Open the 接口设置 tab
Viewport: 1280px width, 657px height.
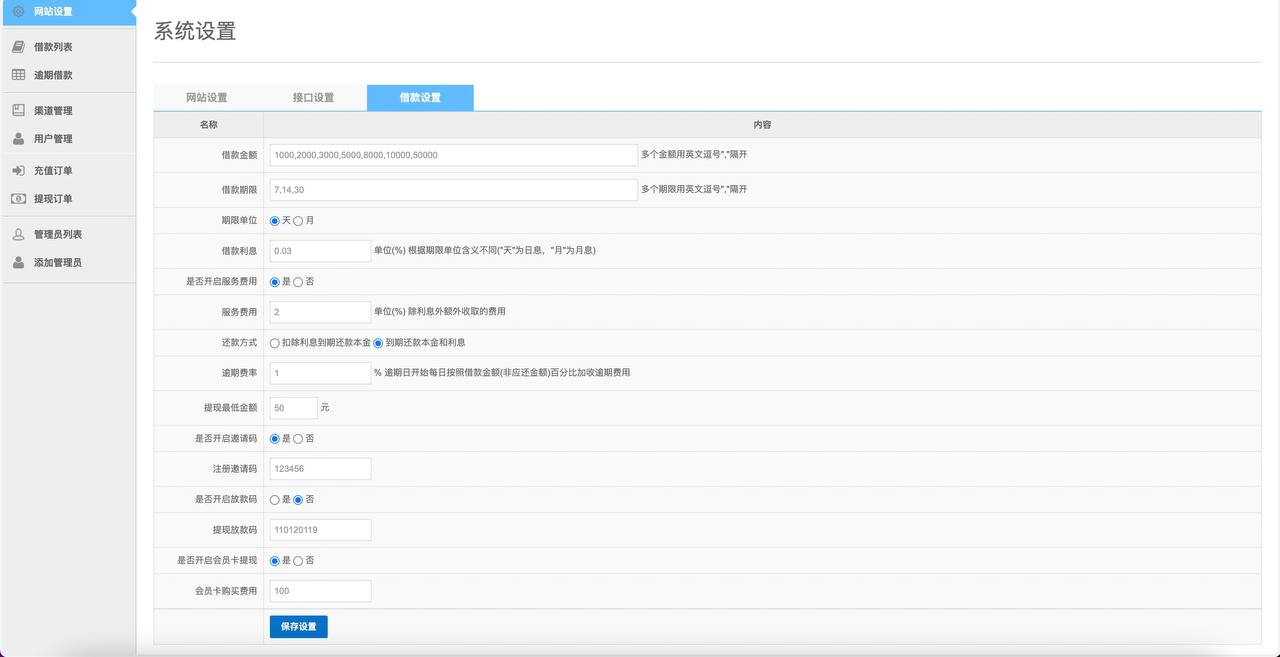click(313, 98)
